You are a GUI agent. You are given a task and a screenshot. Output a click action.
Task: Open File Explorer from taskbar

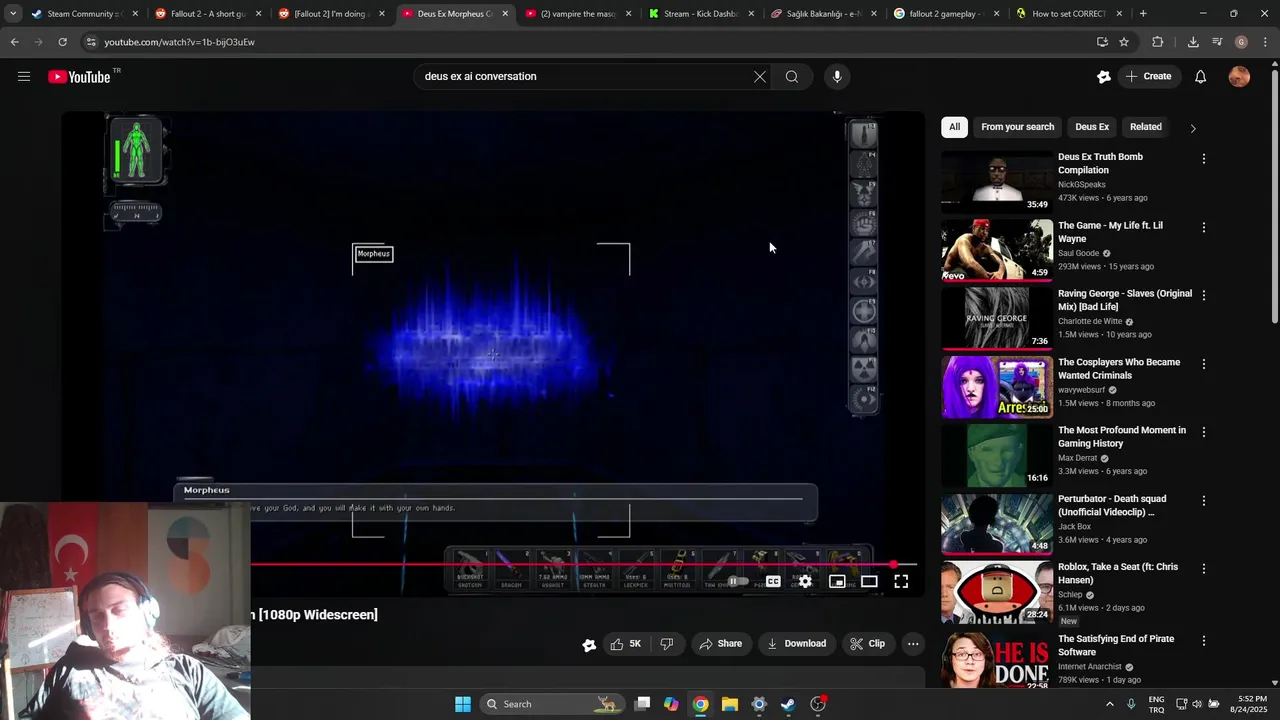coord(730,704)
